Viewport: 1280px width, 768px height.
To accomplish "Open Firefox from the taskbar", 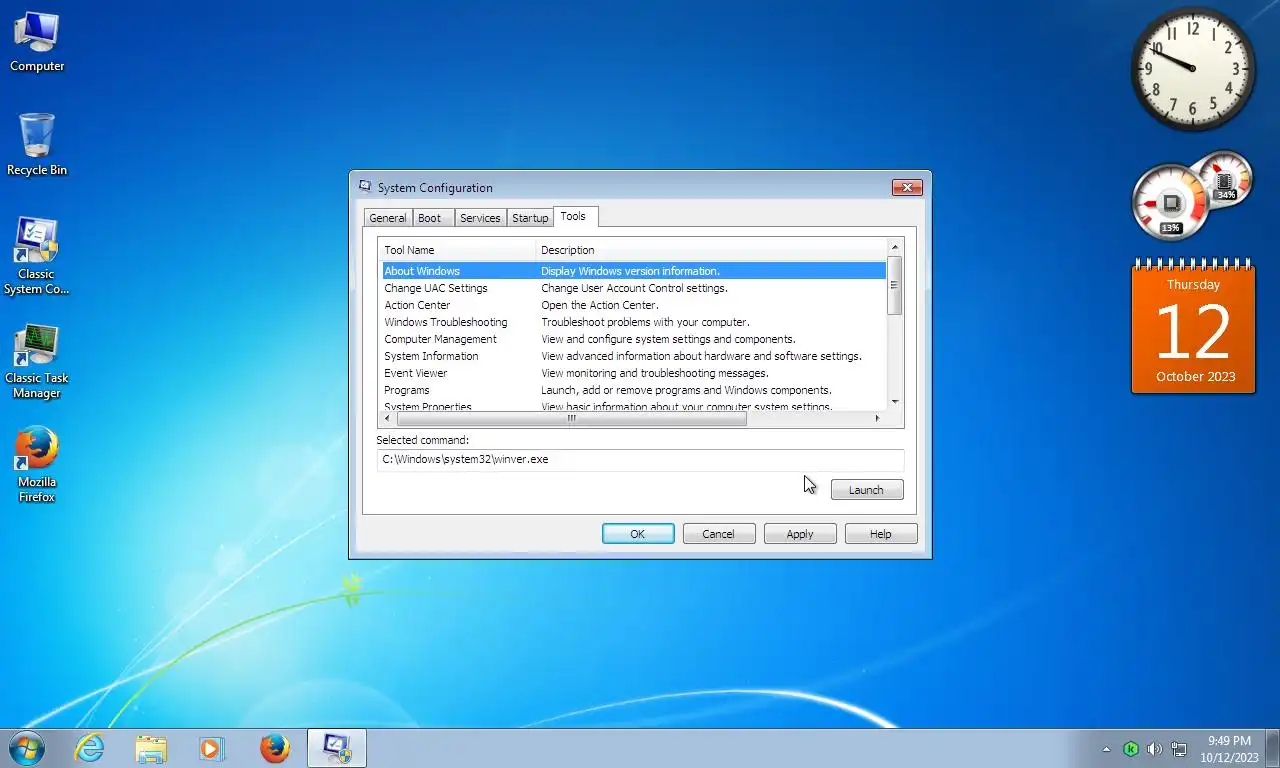I will [x=274, y=748].
